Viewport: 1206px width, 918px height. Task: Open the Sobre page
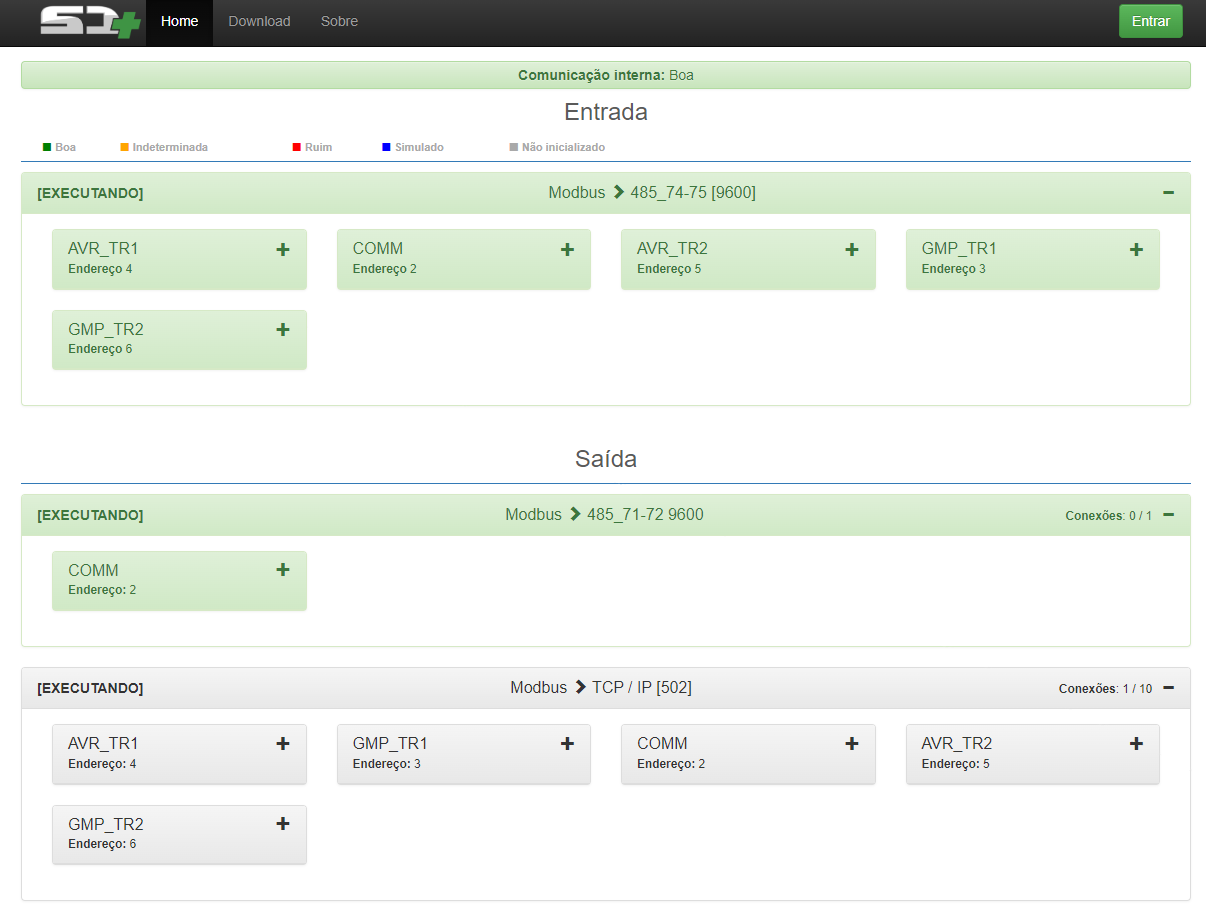point(339,22)
